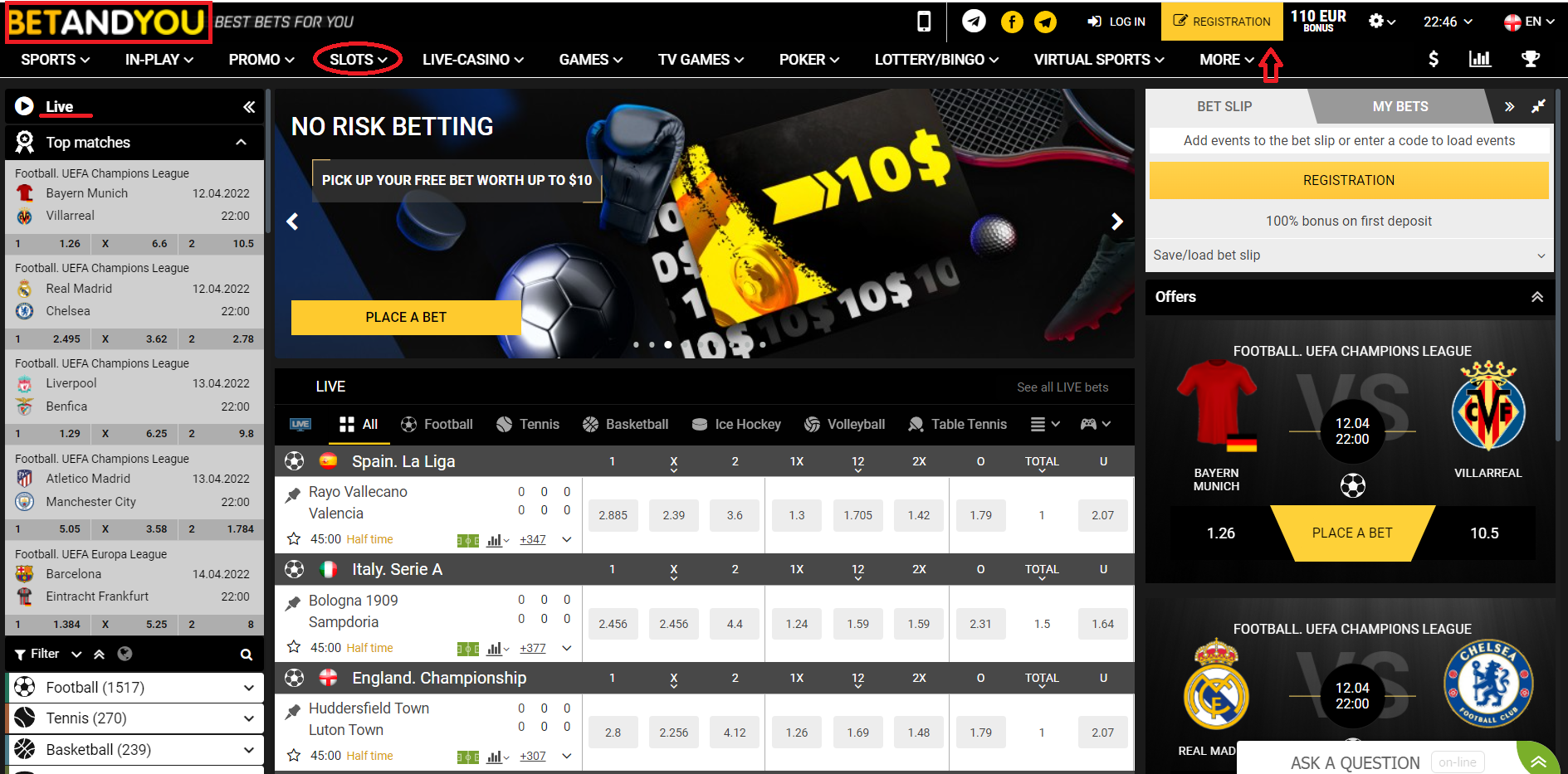Expand the Tennis (270) sport list

248,718
